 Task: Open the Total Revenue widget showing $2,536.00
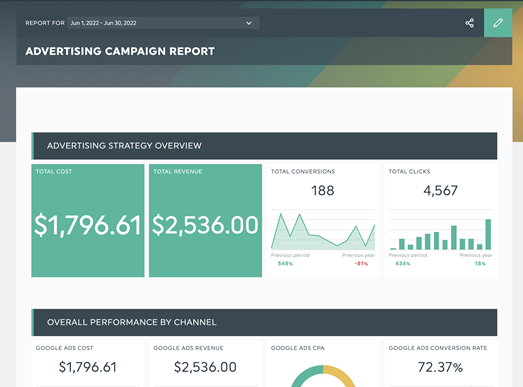205,221
